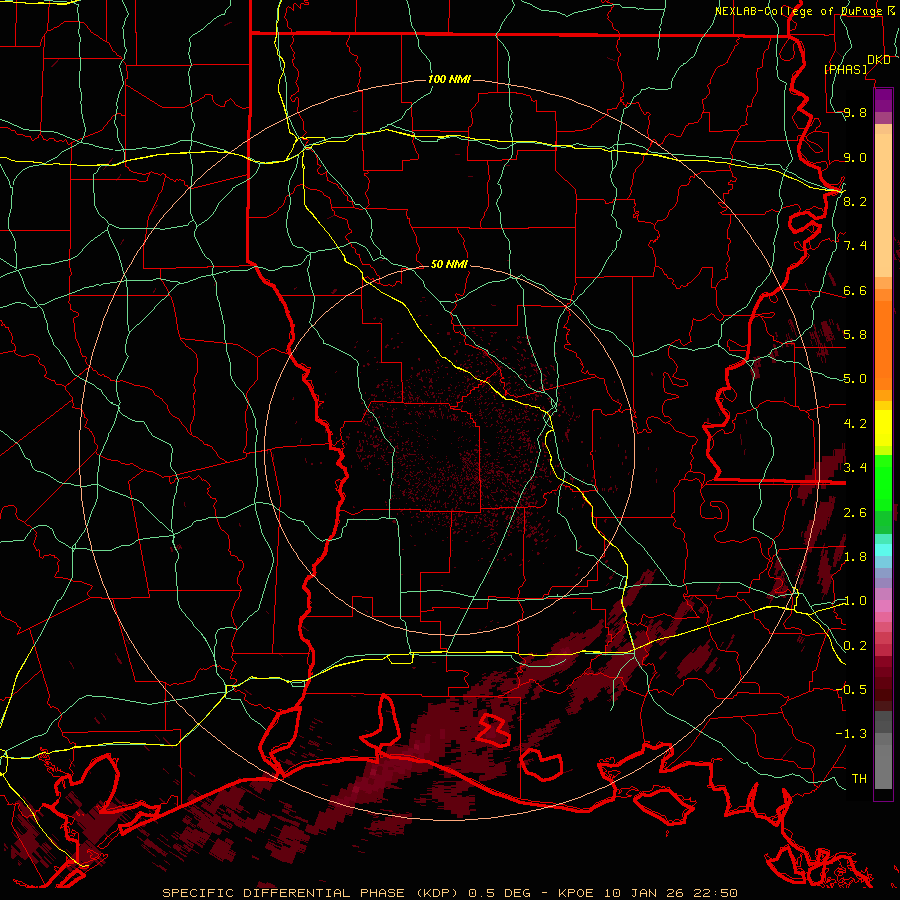Click the DKD units label above the color scale
900x900 pixels.
pyautogui.click(x=878, y=59)
